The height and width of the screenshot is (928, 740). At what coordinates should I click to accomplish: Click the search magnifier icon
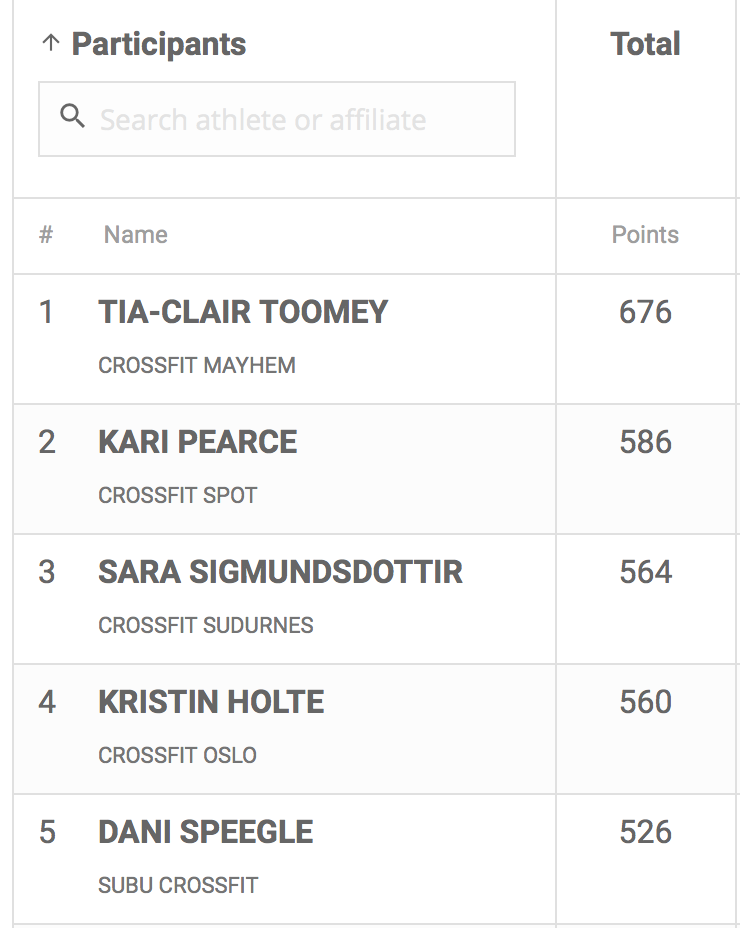click(72, 117)
